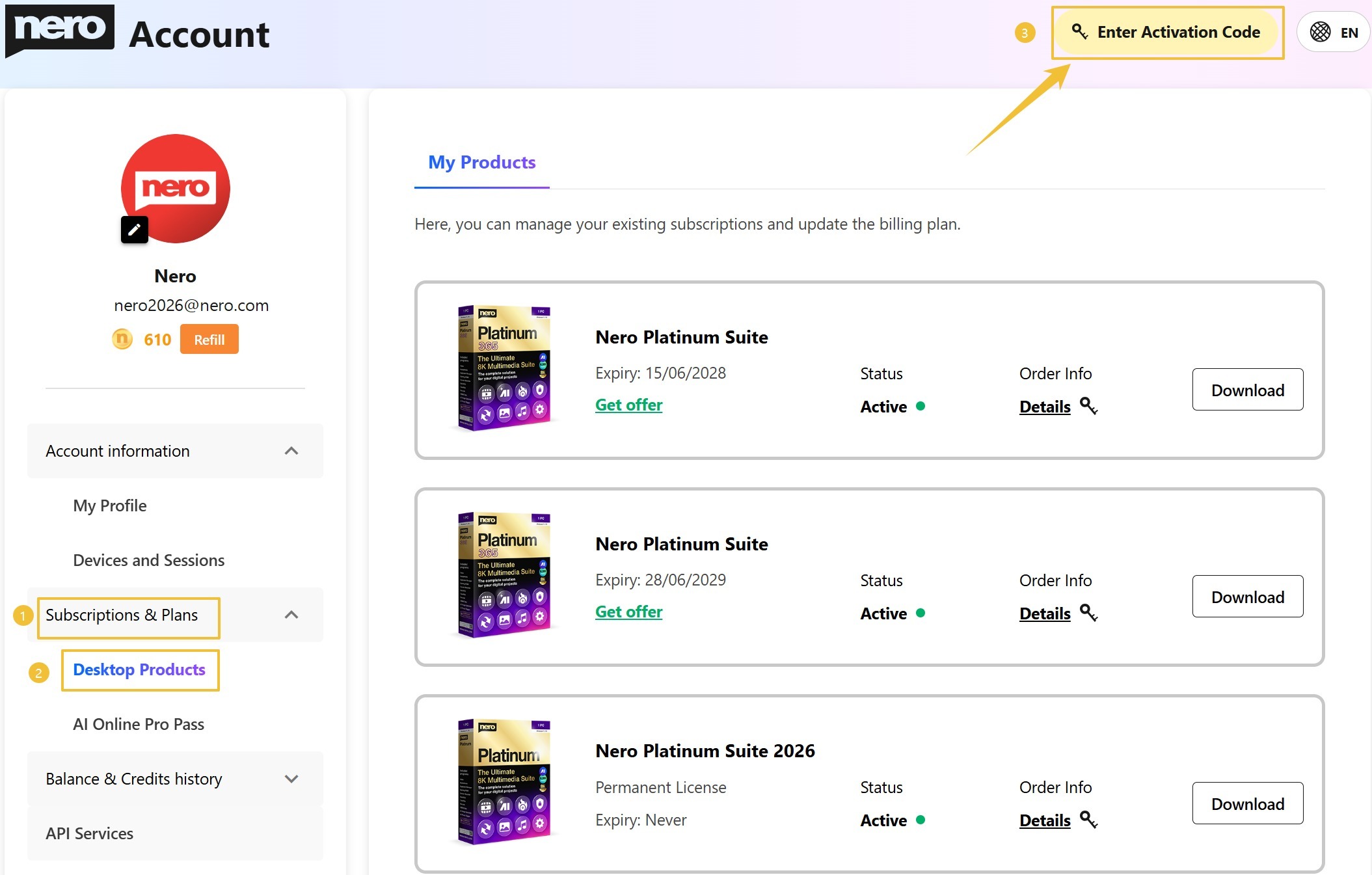Click the Permanent License text
The image size is (1372, 875).
tap(661, 787)
